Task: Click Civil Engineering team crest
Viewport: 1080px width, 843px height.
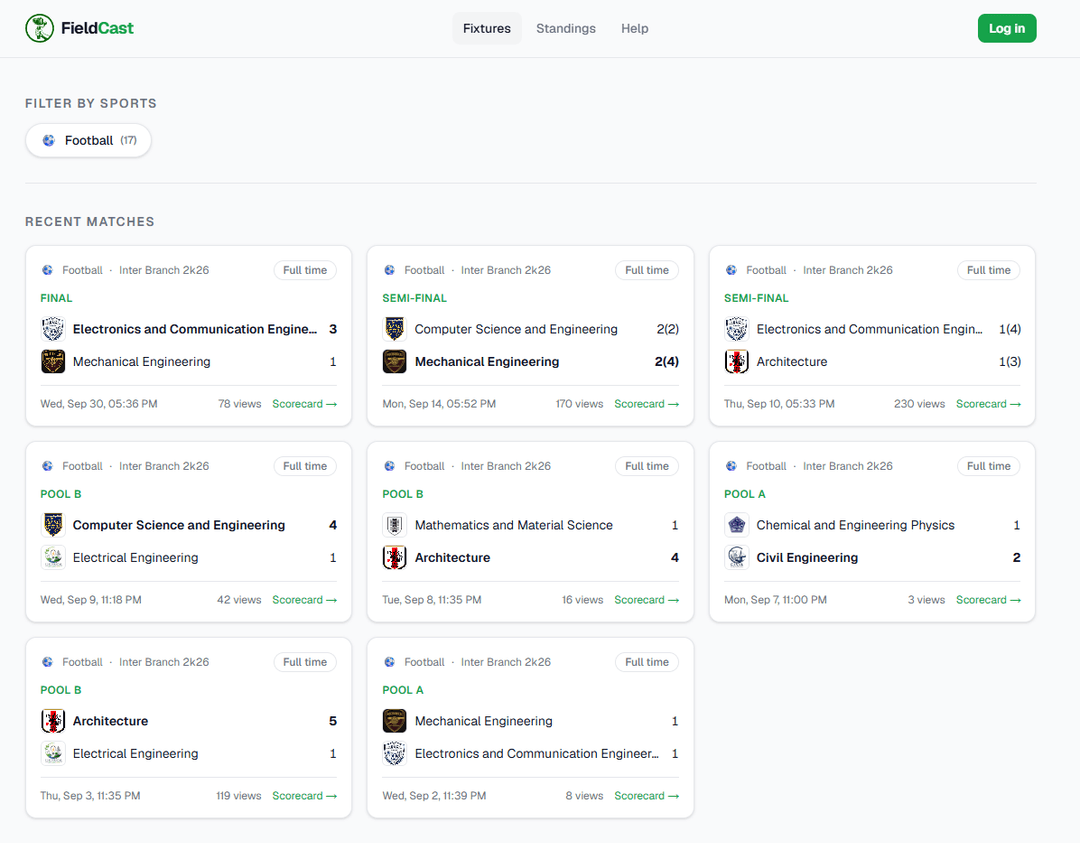Action: coord(736,557)
